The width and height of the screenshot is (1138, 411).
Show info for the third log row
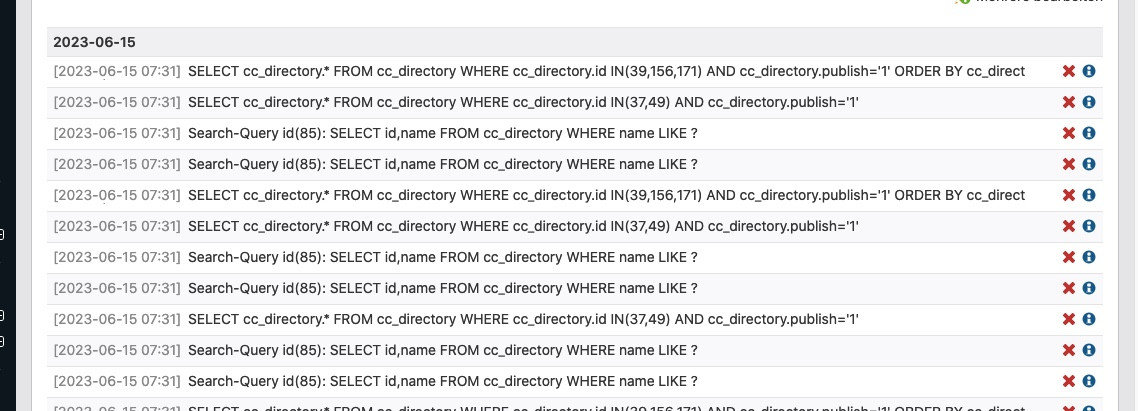pyautogui.click(x=1089, y=133)
